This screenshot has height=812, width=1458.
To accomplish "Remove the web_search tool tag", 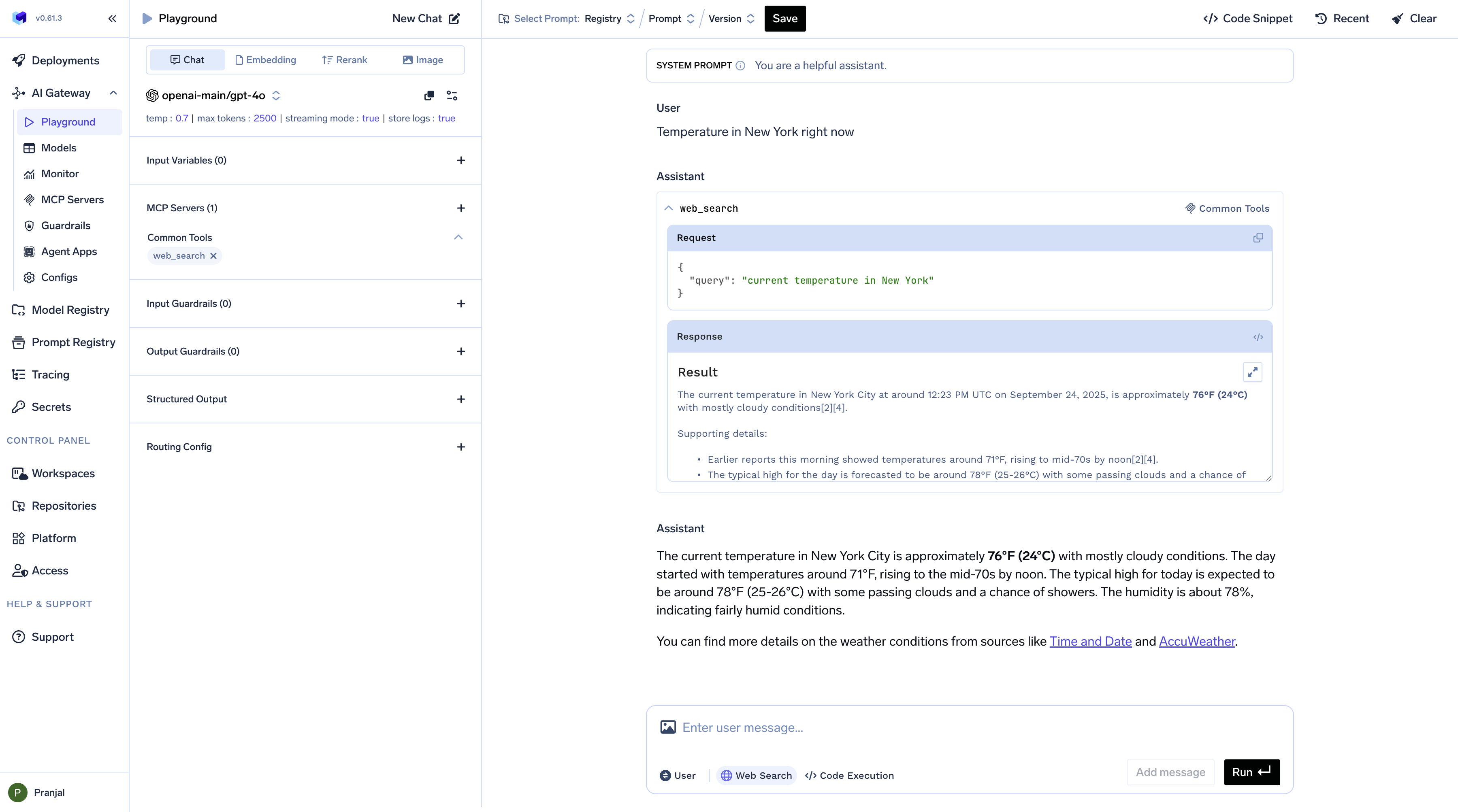I will [213, 256].
